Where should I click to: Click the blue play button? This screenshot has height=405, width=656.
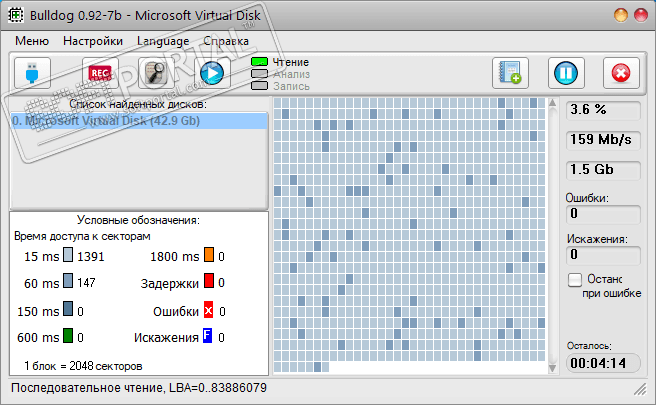click(x=212, y=73)
